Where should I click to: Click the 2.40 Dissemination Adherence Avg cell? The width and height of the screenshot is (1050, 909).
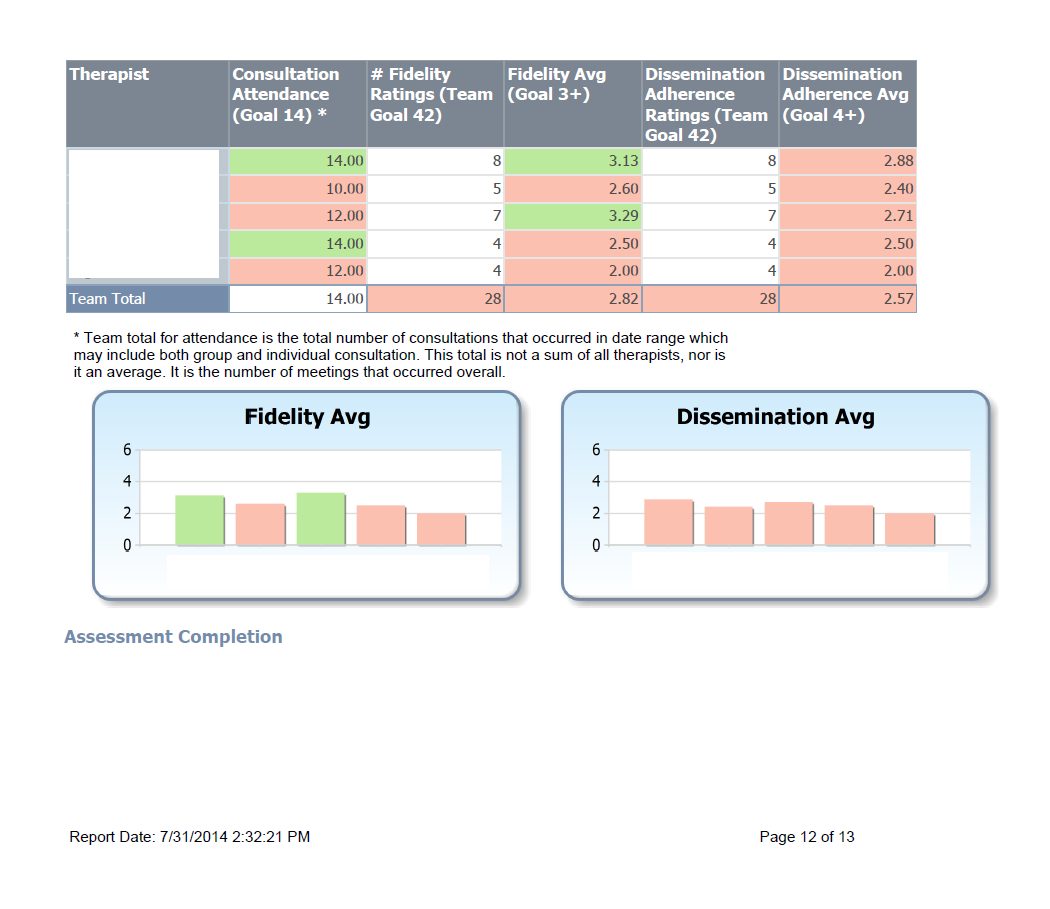848,189
